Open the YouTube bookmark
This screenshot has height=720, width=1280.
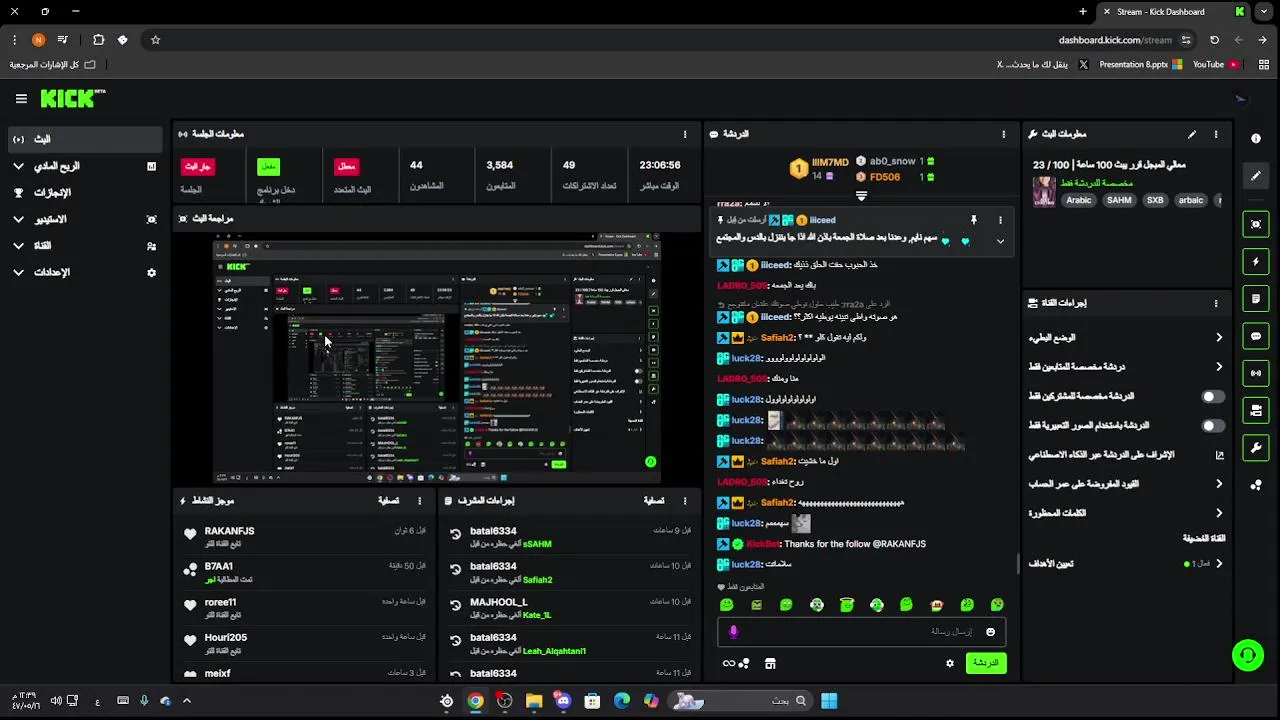(1216, 64)
